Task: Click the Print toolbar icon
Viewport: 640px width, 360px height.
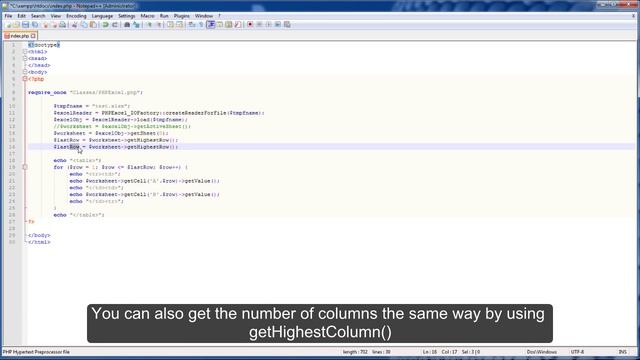Action: [x=62, y=24]
